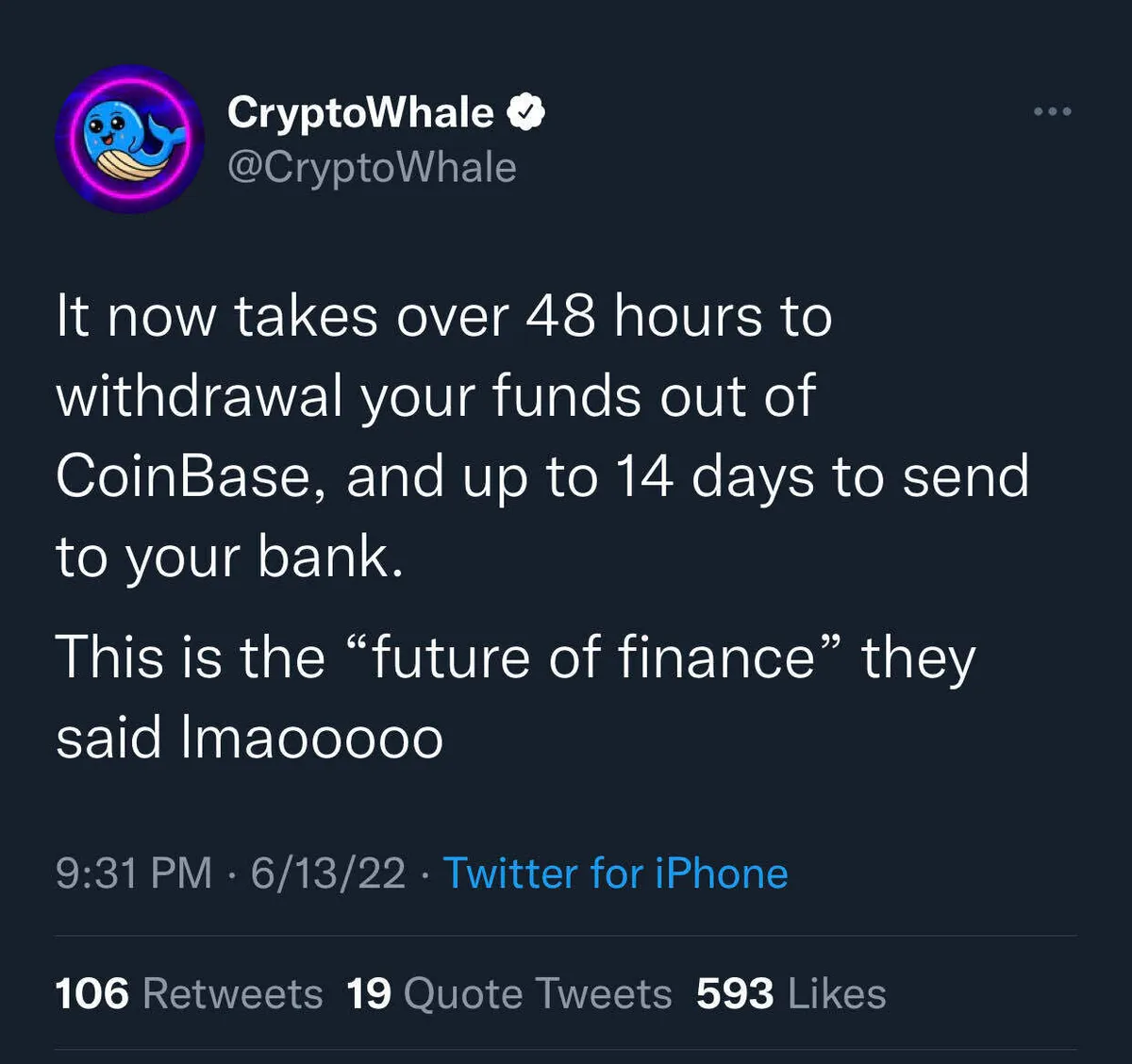This screenshot has height=1064, width=1132.
Task: Open the CryptoWhale whale profile avatar
Action: pyautogui.click(x=129, y=139)
